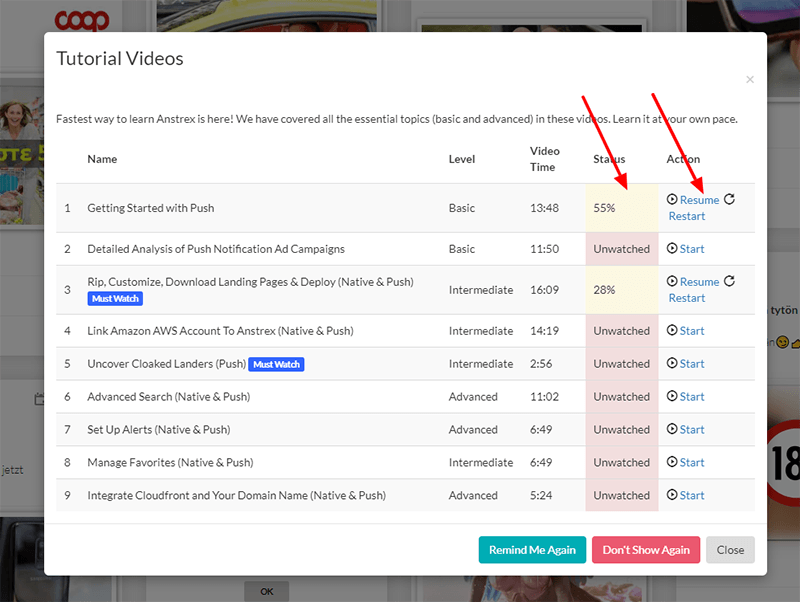Click the play icon beside Resume for Getting Started with Push
Viewport: 800px width, 602px height.
tap(672, 199)
